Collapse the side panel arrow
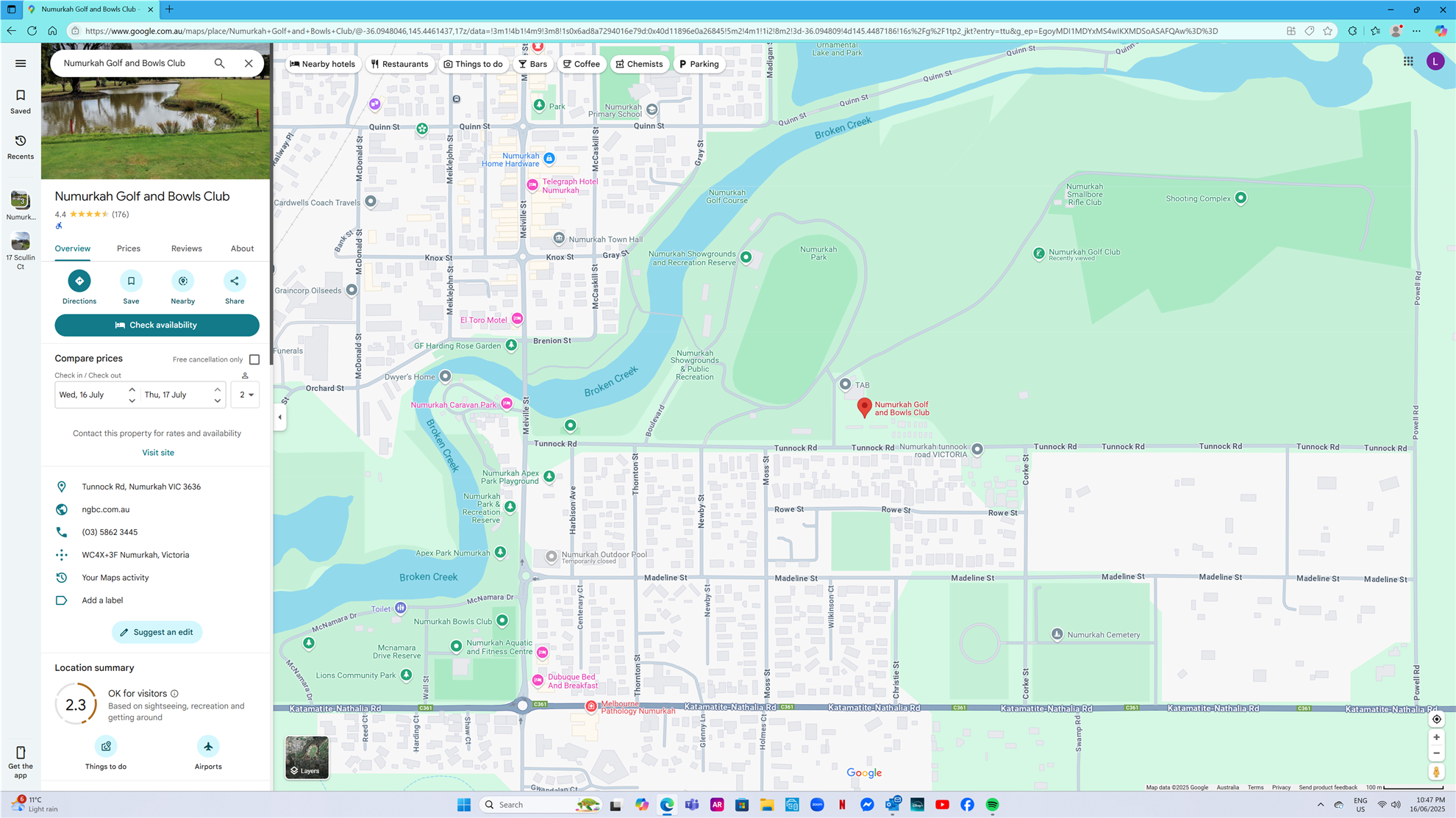The width and height of the screenshot is (1456, 818). (279, 417)
